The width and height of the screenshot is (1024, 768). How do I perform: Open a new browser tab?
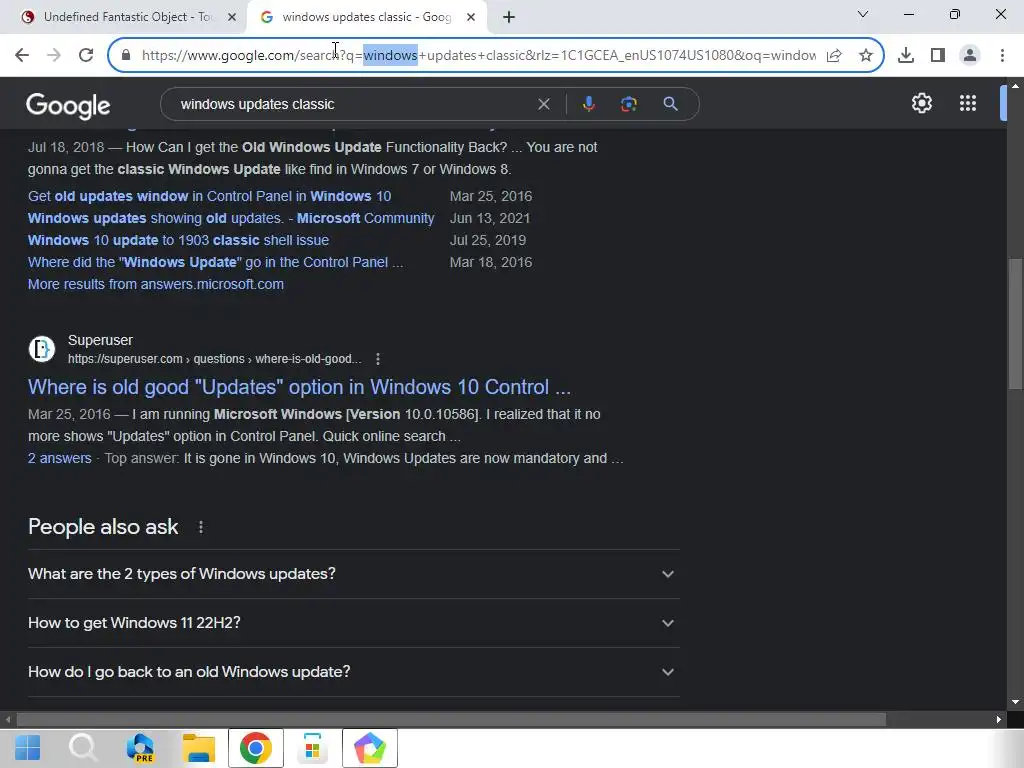[509, 17]
